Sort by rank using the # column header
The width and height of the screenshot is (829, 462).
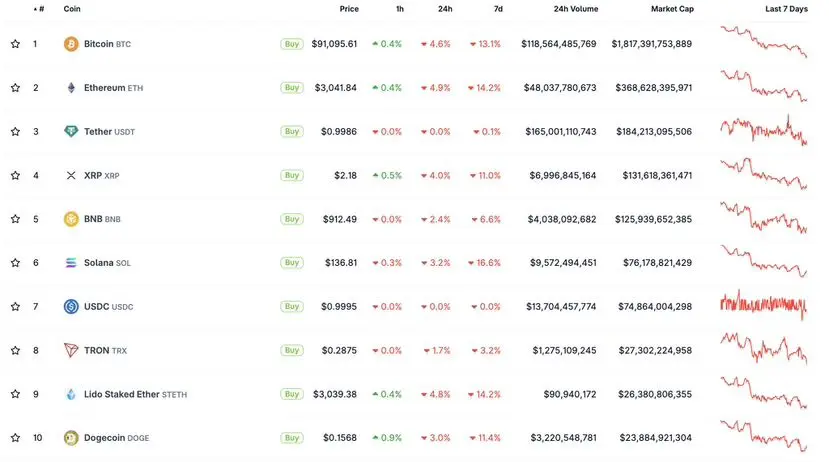point(39,9)
